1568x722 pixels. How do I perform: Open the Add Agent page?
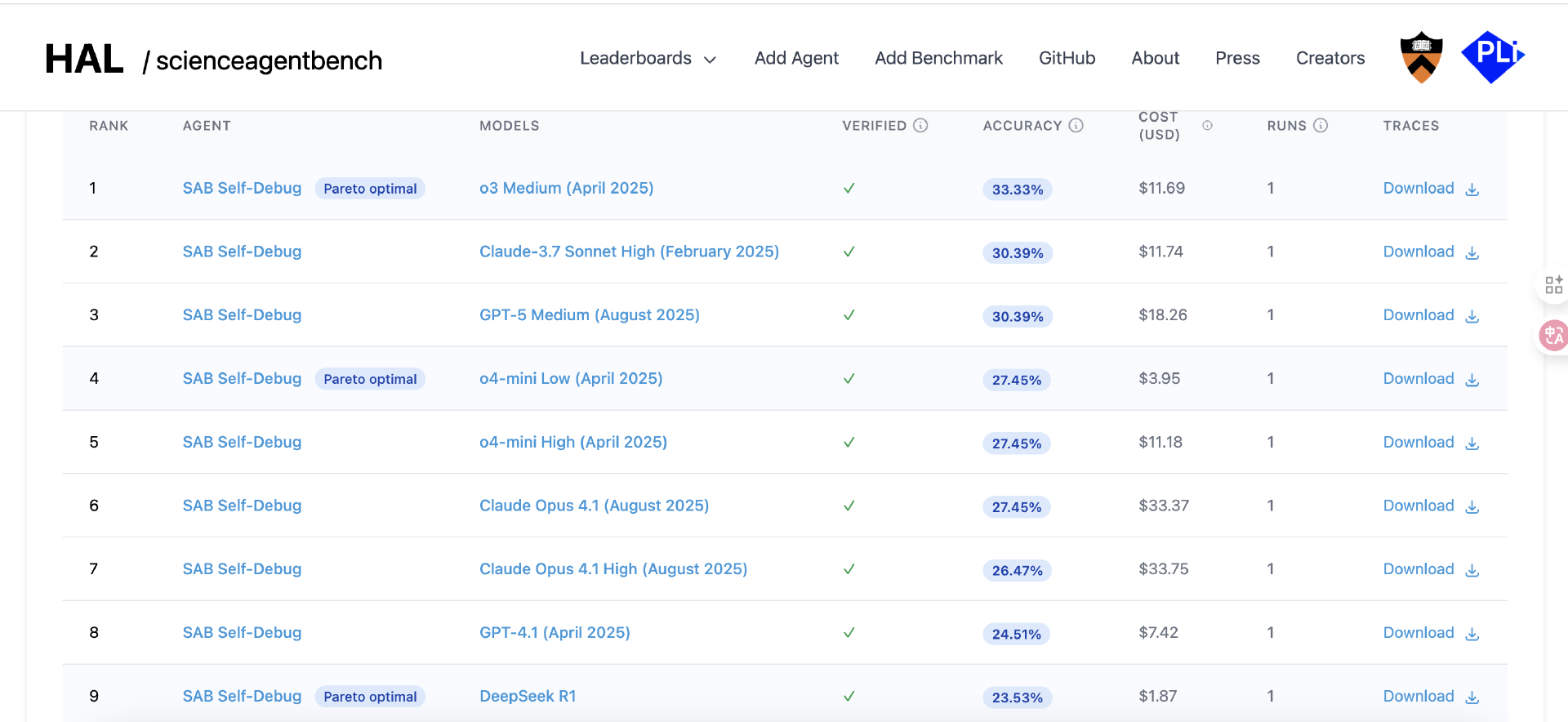(x=796, y=58)
